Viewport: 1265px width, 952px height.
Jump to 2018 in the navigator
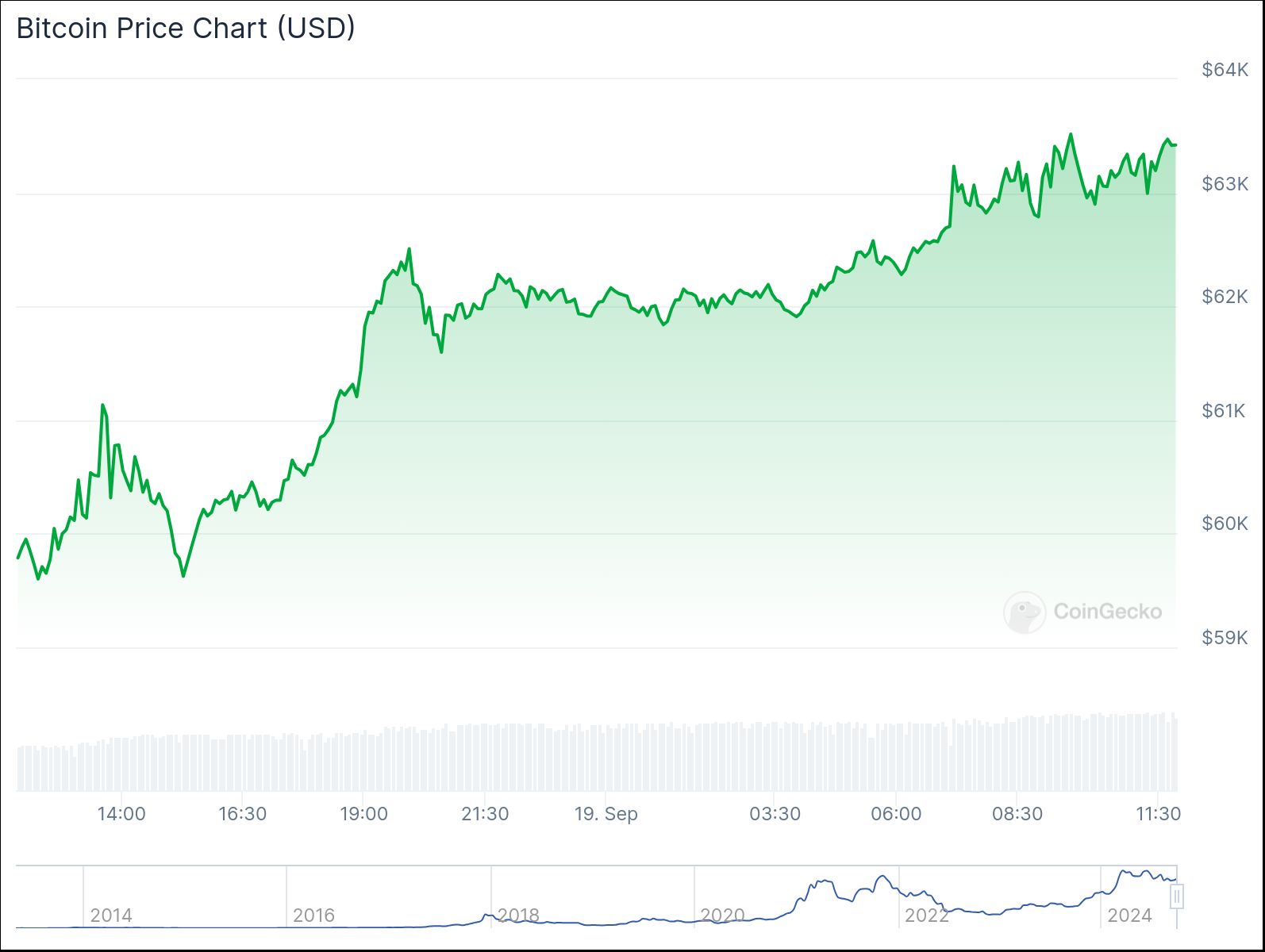518,916
